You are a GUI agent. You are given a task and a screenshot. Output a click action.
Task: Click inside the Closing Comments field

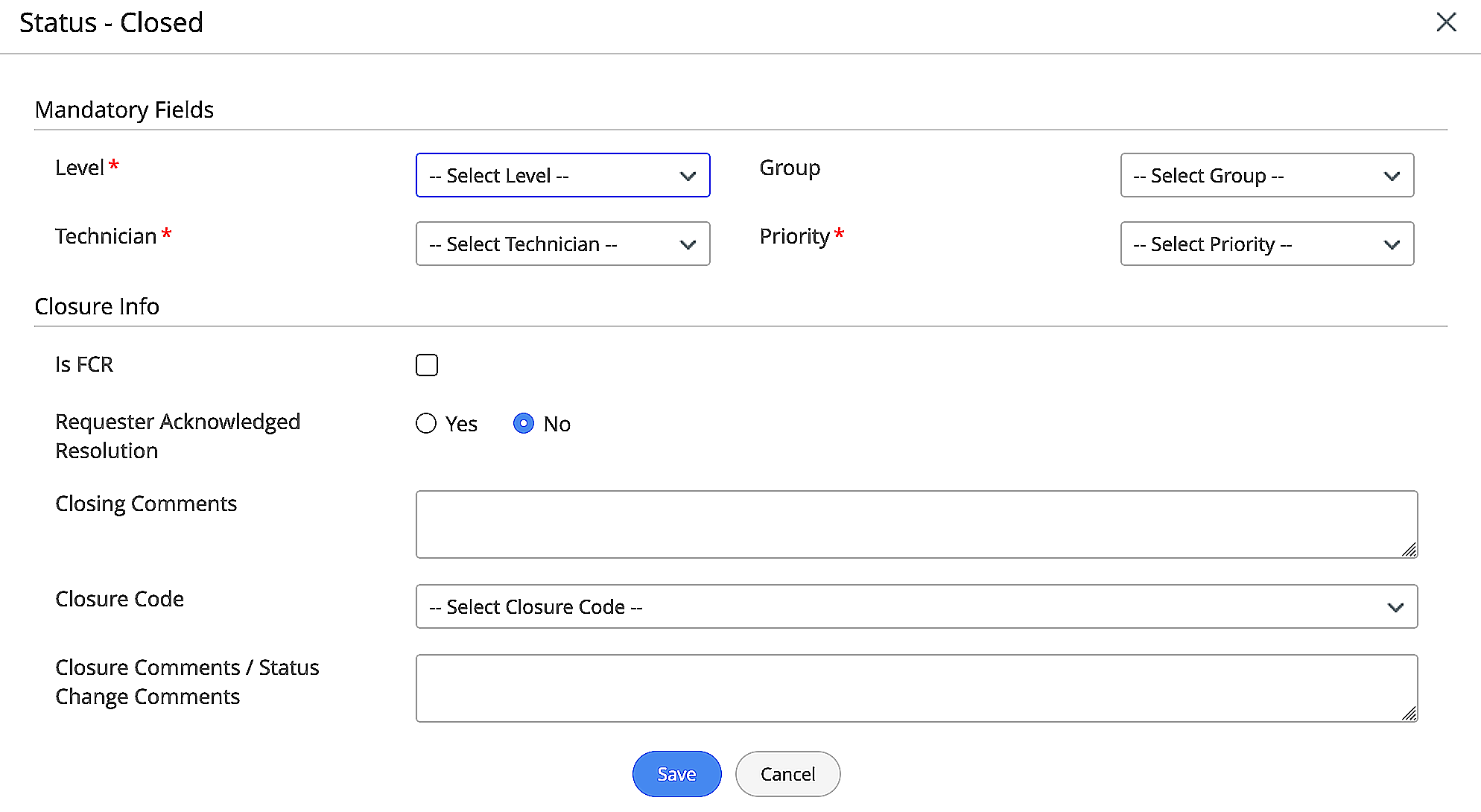tap(916, 524)
